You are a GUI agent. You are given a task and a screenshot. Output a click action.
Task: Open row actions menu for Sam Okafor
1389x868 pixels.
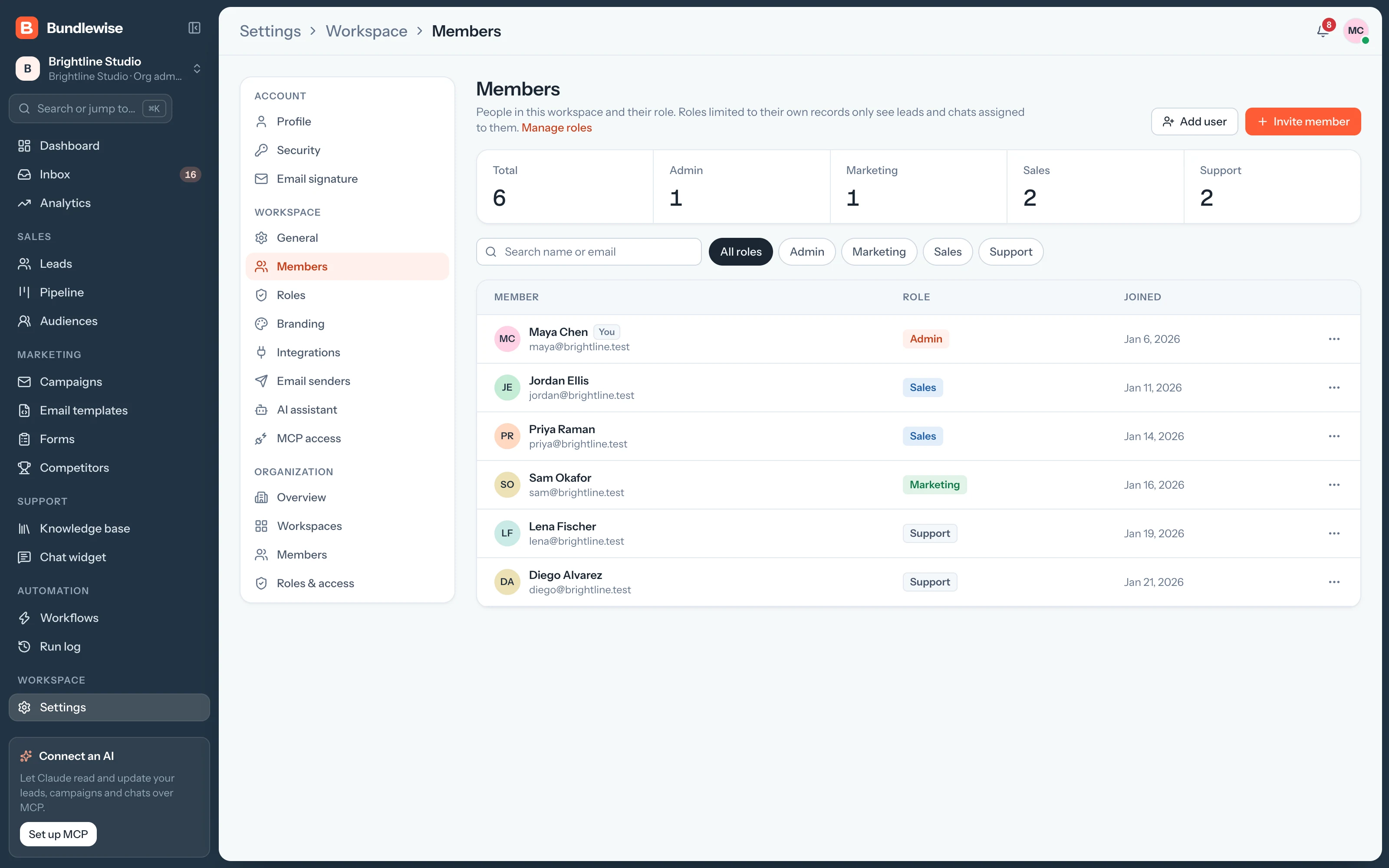coord(1334,485)
